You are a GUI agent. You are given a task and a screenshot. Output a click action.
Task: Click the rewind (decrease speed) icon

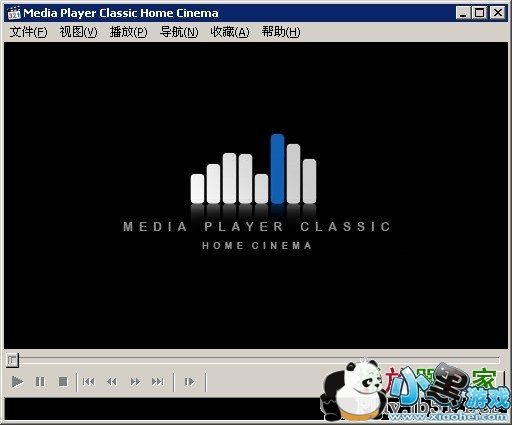tap(112, 381)
